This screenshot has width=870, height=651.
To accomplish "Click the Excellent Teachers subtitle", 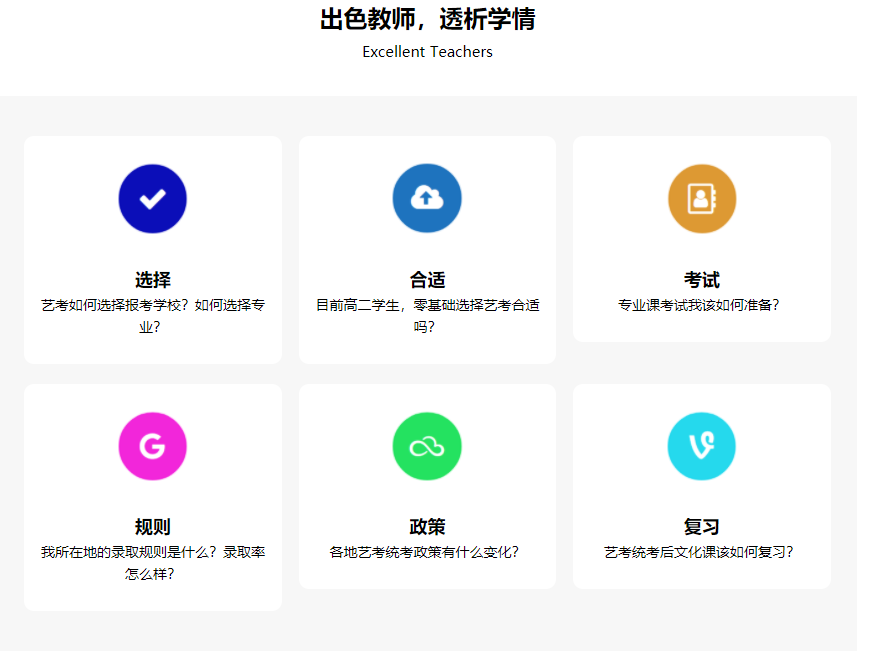I will point(427,52).
